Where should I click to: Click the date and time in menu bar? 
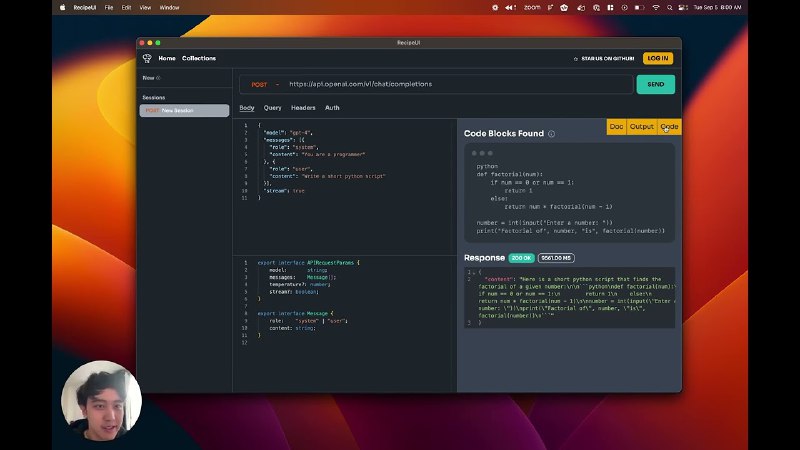[717, 8]
